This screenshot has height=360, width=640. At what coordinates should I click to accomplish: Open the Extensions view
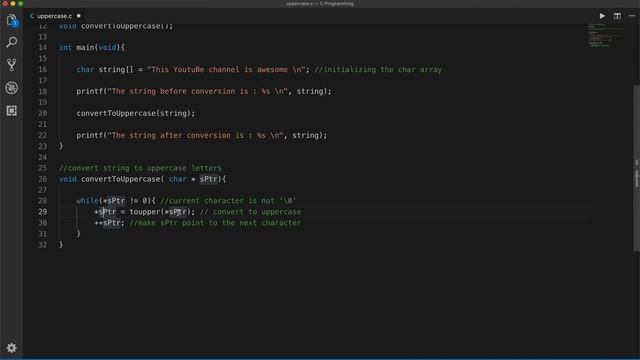[11, 111]
